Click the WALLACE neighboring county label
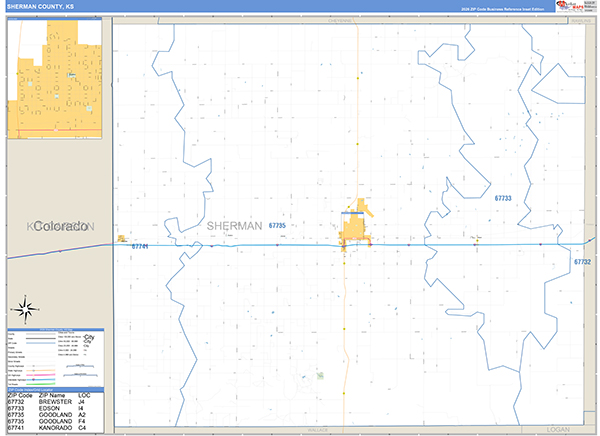Image resolution: width=600 pixels, height=436 pixels. [x=318, y=430]
